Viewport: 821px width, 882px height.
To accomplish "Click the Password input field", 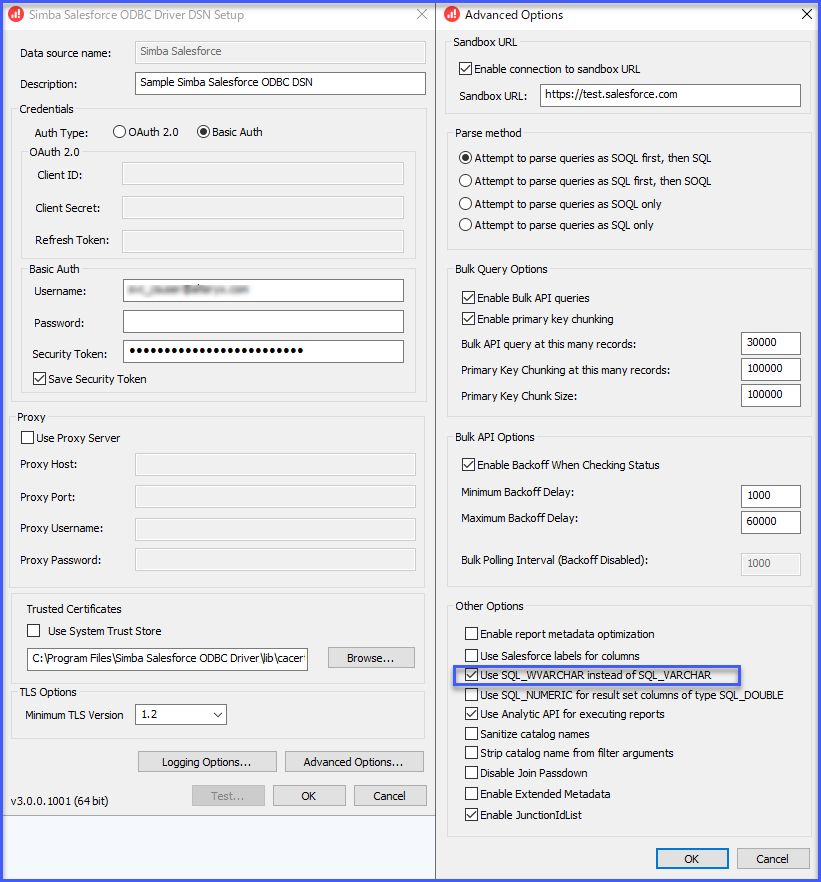I will coord(263,322).
